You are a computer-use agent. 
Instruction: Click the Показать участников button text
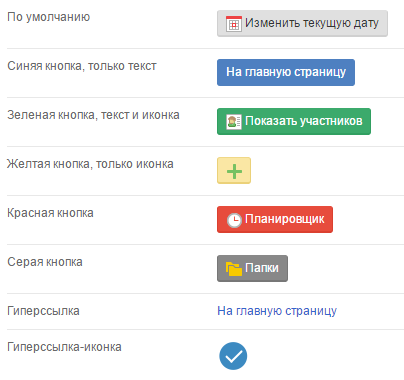click(x=303, y=121)
